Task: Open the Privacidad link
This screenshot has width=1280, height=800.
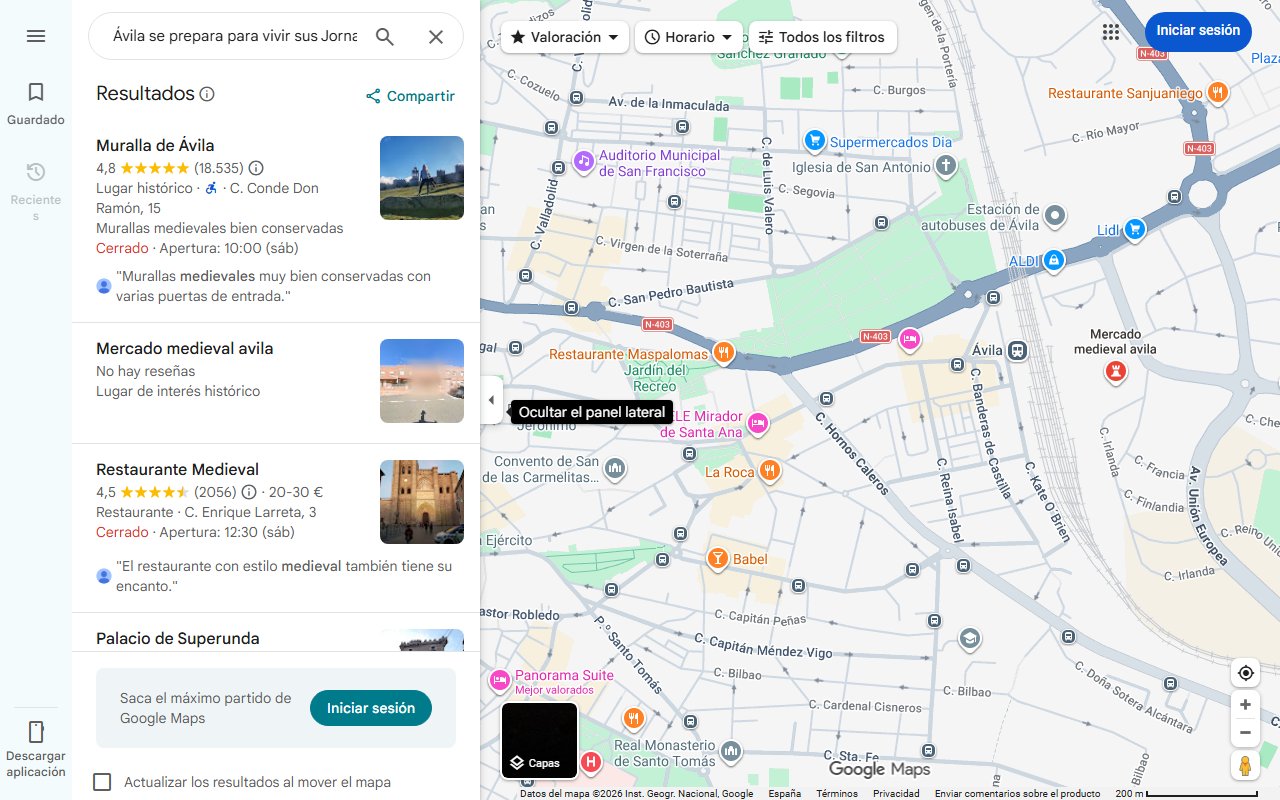Action: coord(896,792)
